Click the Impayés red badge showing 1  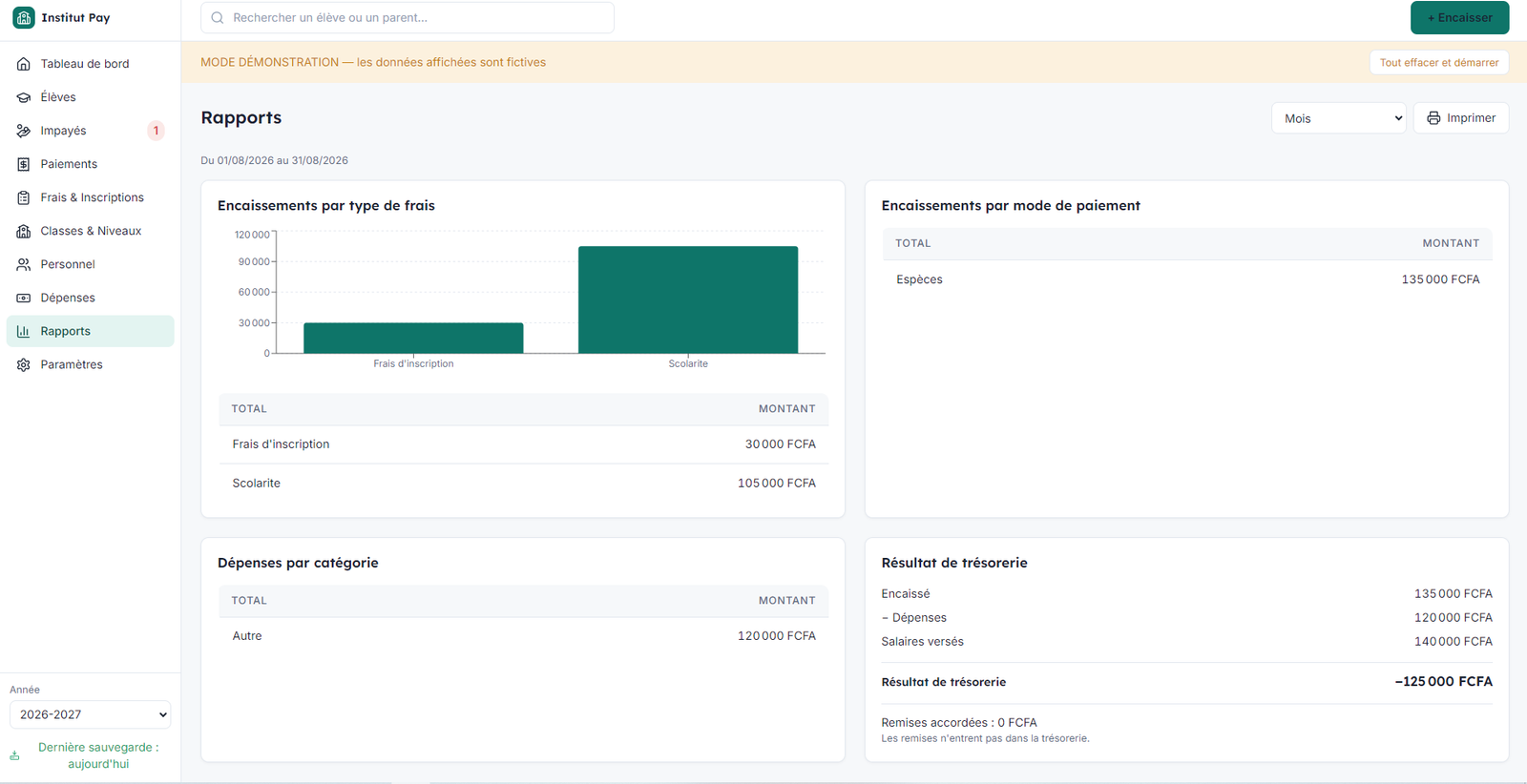pyautogui.click(x=157, y=131)
